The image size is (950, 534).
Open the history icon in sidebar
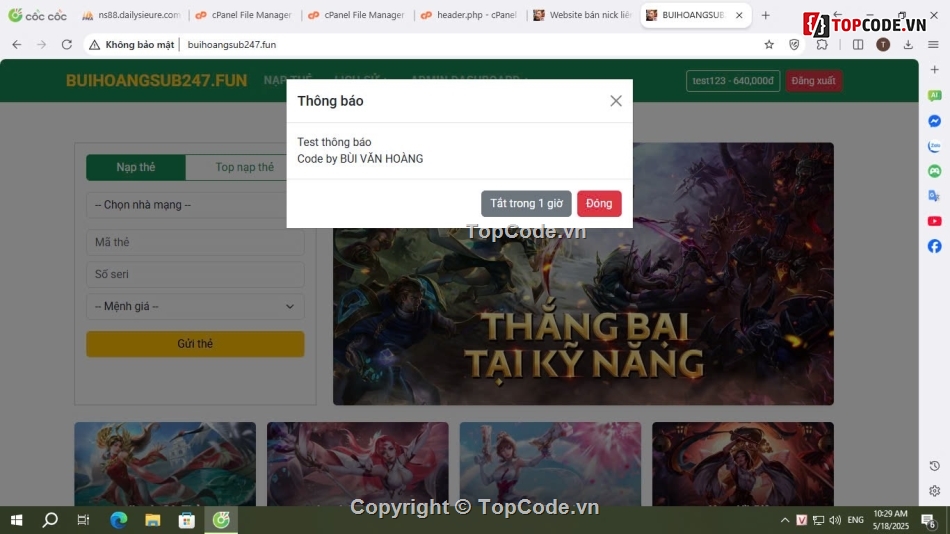[934, 466]
